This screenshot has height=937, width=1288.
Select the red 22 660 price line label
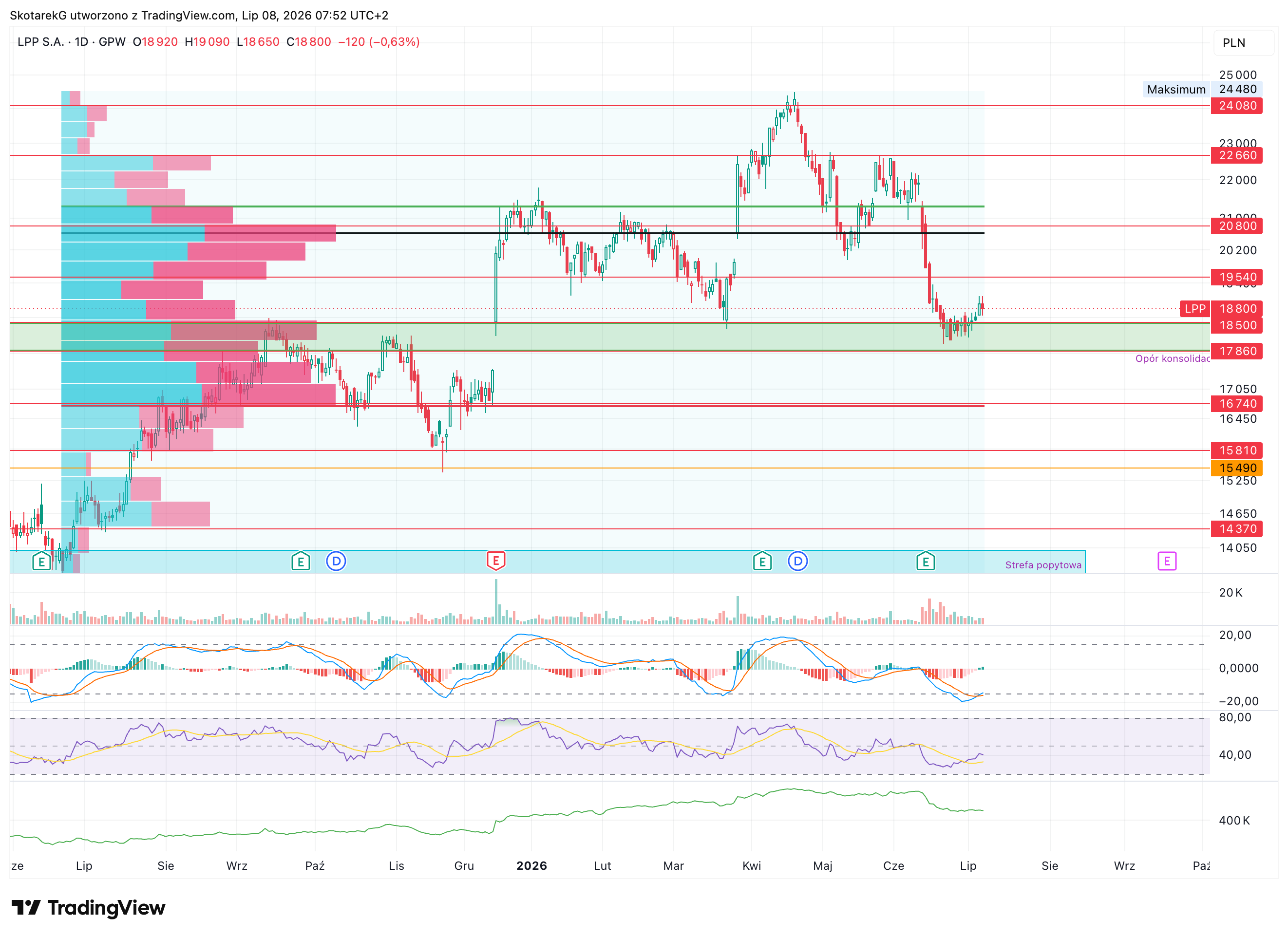coord(1236,156)
